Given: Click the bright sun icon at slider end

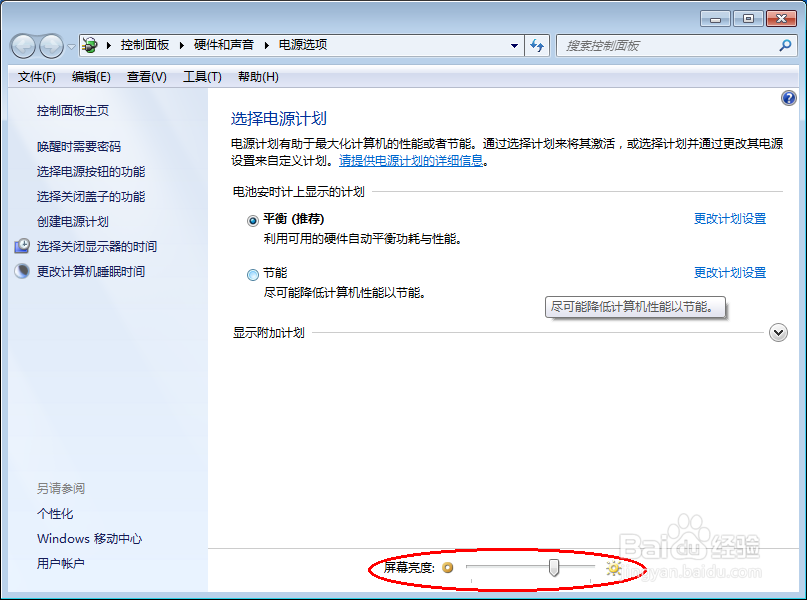Looking at the screenshot, I should point(613,568).
